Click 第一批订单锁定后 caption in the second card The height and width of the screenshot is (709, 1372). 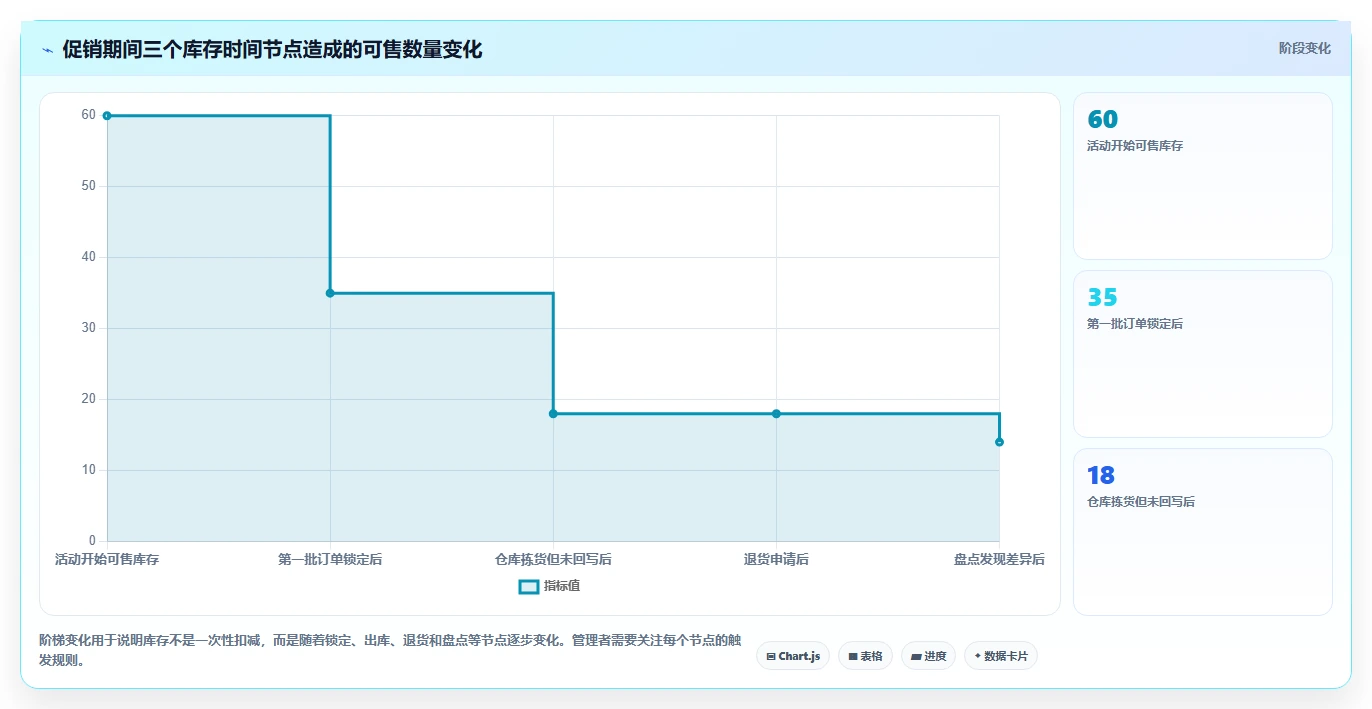click(x=1135, y=324)
